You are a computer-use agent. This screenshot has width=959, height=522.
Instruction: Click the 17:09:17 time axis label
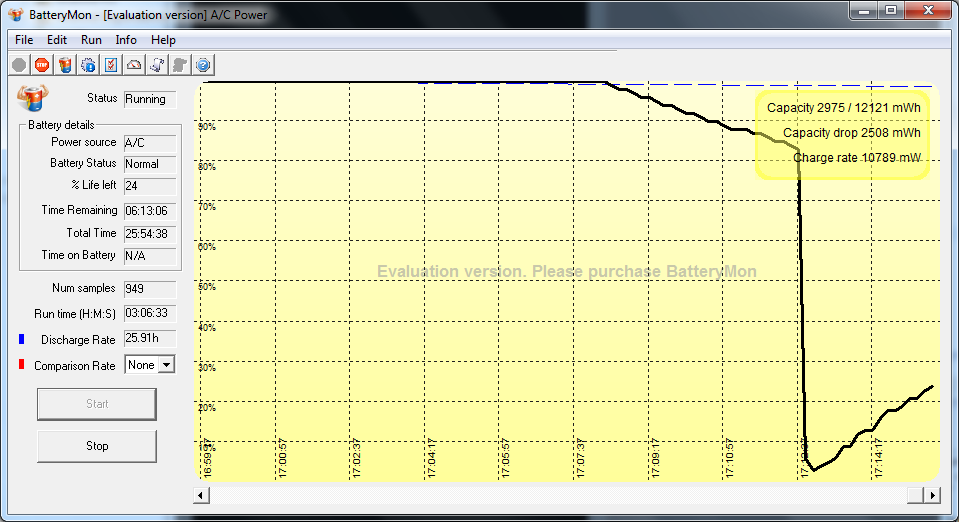pyautogui.click(x=655, y=458)
